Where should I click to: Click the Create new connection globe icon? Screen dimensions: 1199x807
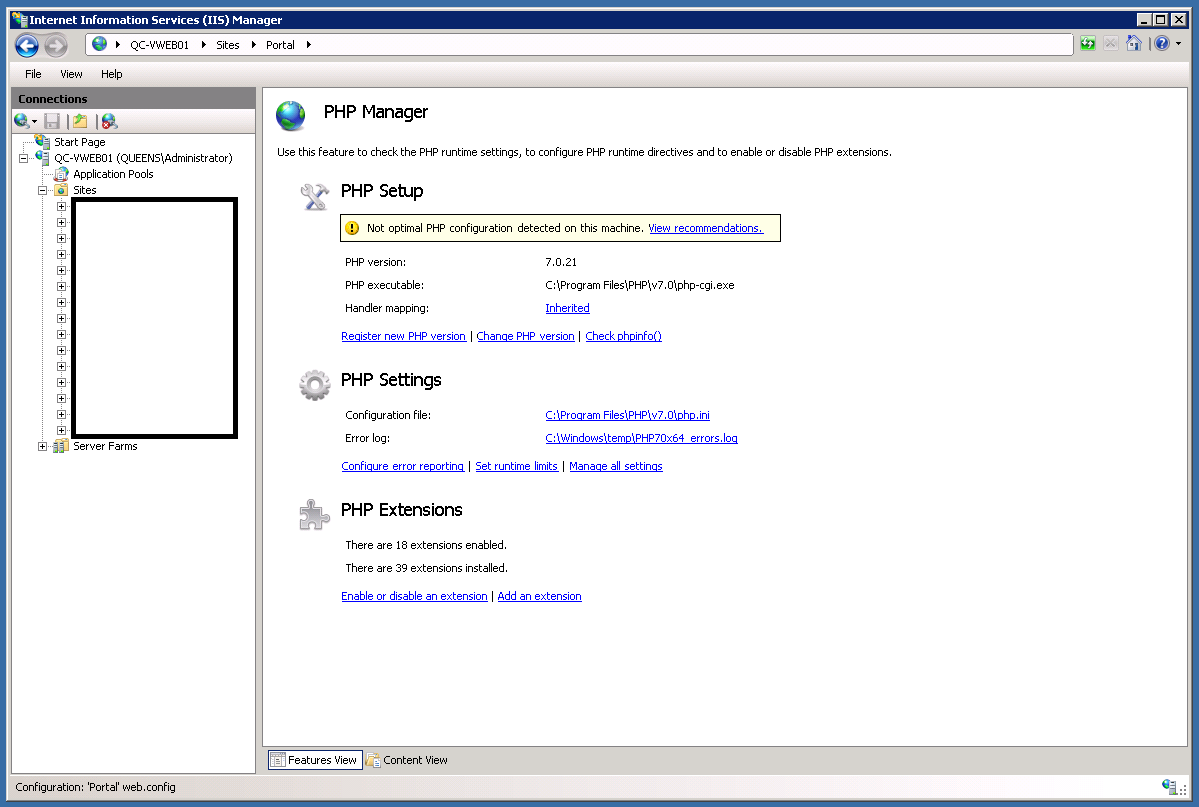23,121
